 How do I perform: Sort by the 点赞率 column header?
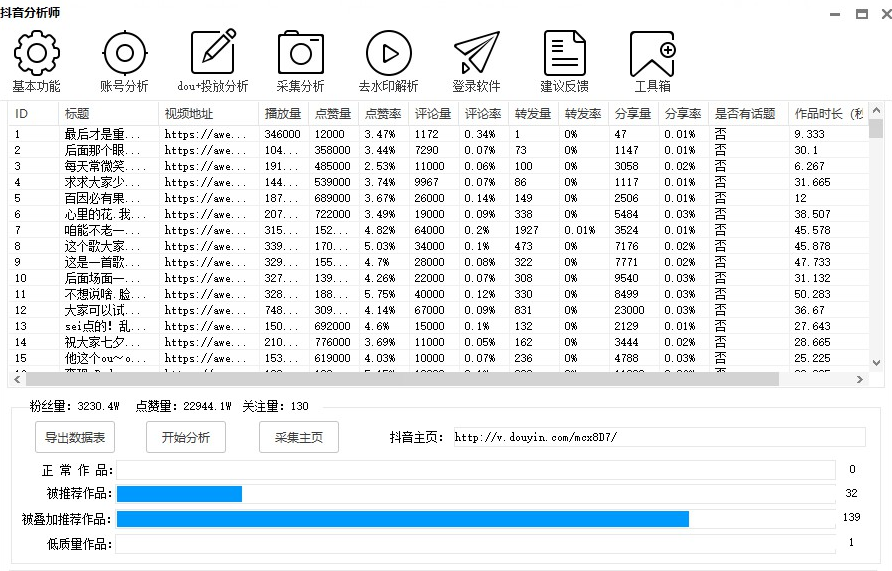pos(383,114)
